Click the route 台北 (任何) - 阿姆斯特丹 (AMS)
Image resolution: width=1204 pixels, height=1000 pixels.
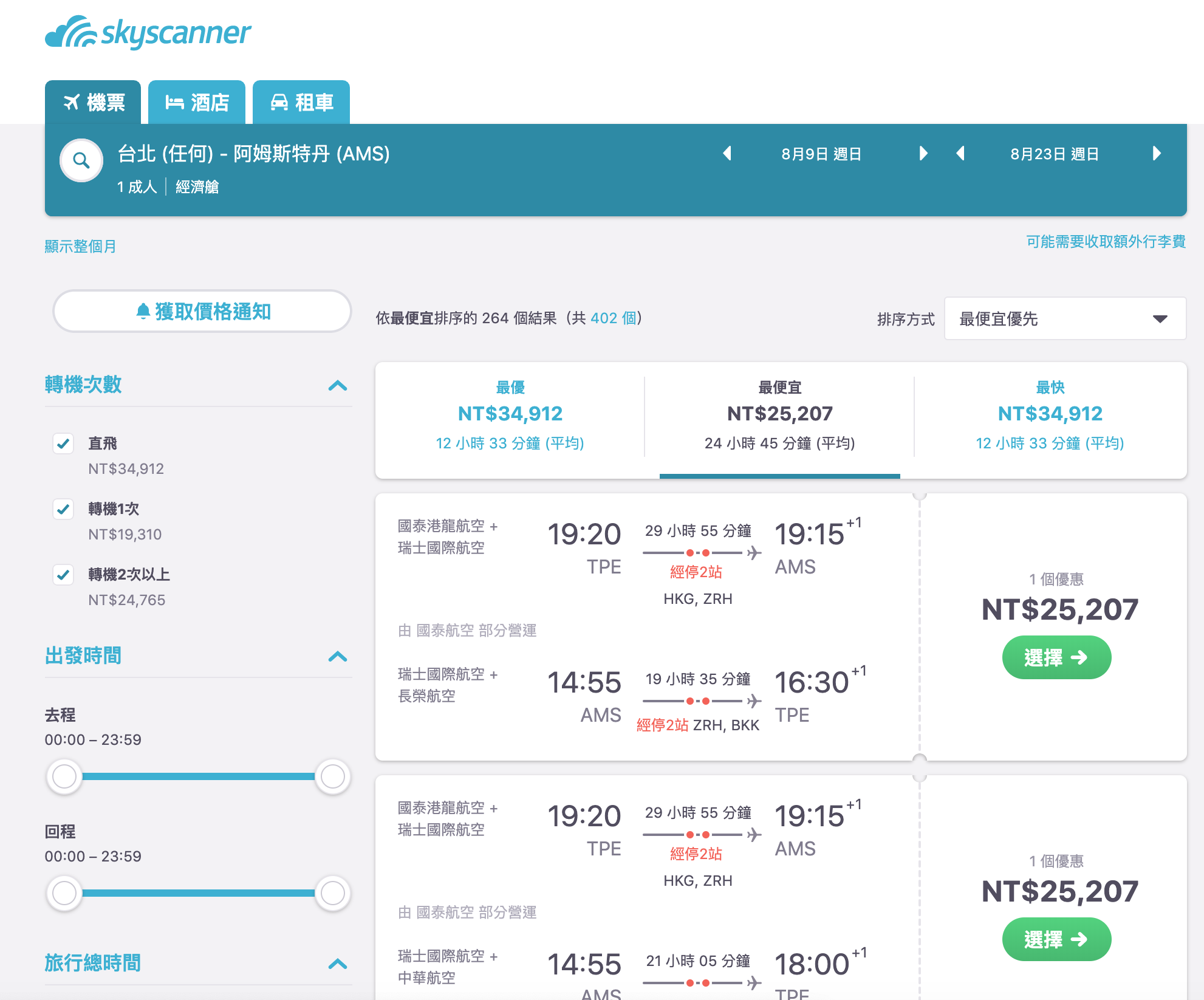coord(253,154)
